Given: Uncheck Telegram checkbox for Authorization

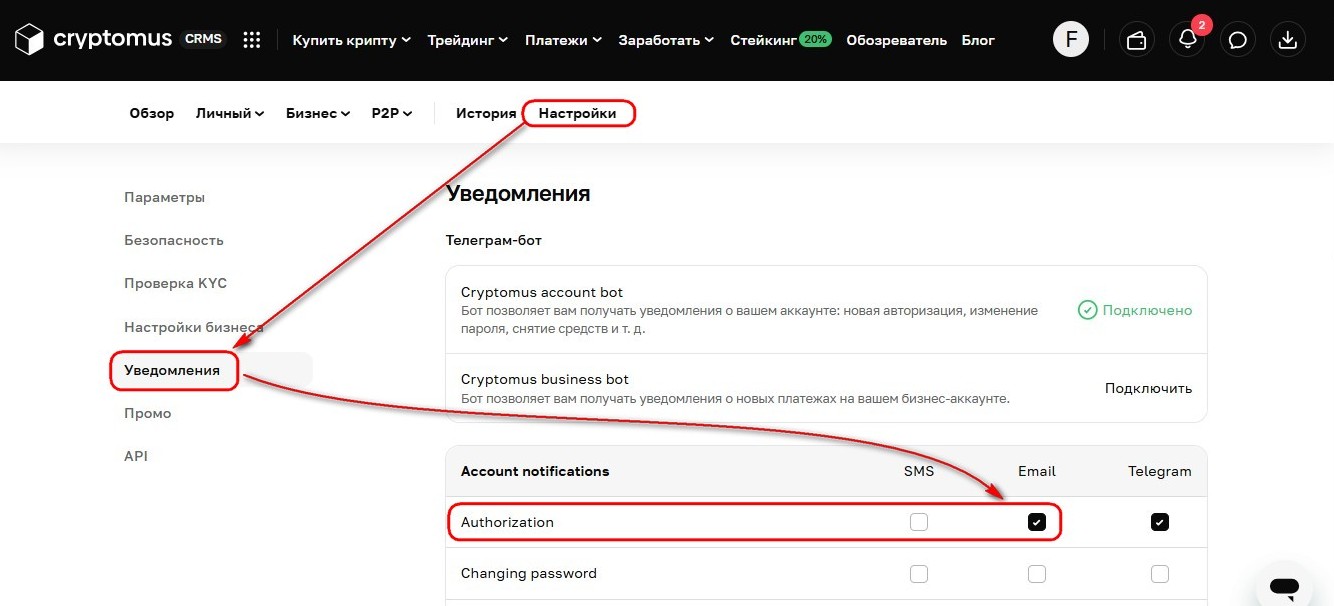Looking at the screenshot, I should 1160,522.
